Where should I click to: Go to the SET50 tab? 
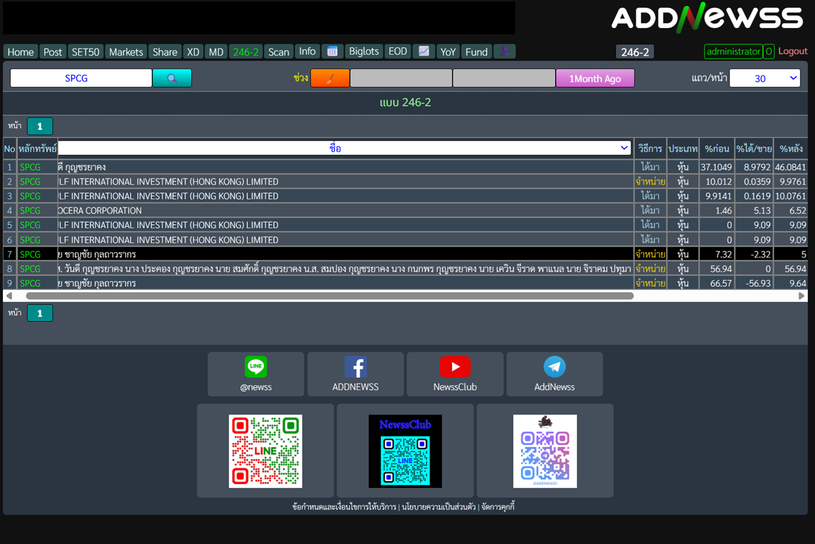[86, 52]
